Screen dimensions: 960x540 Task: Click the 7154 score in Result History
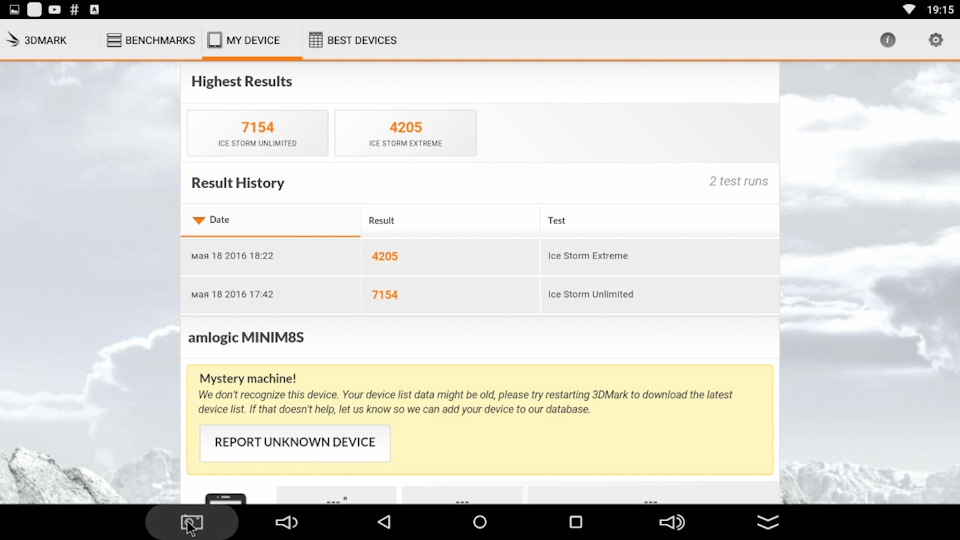(x=384, y=294)
